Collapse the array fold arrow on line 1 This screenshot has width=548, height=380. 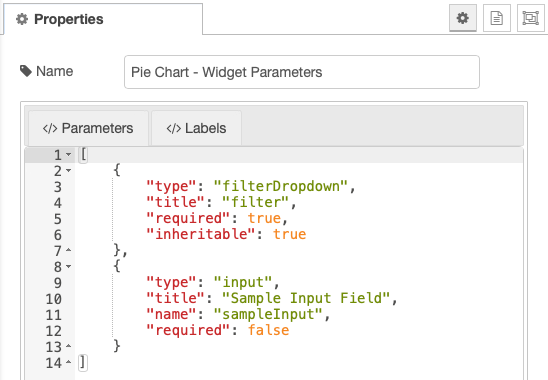68,155
